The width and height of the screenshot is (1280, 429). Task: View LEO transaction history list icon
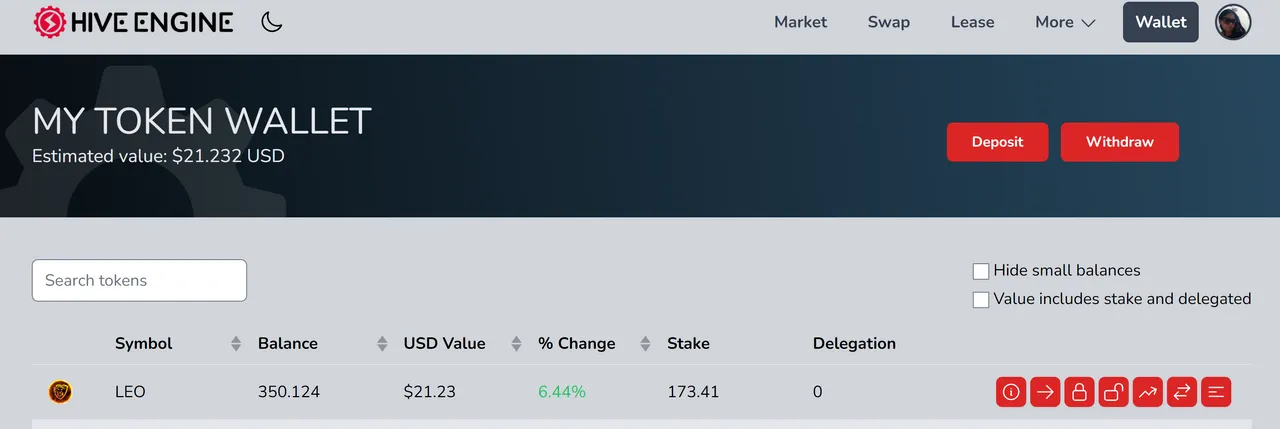point(1216,392)
